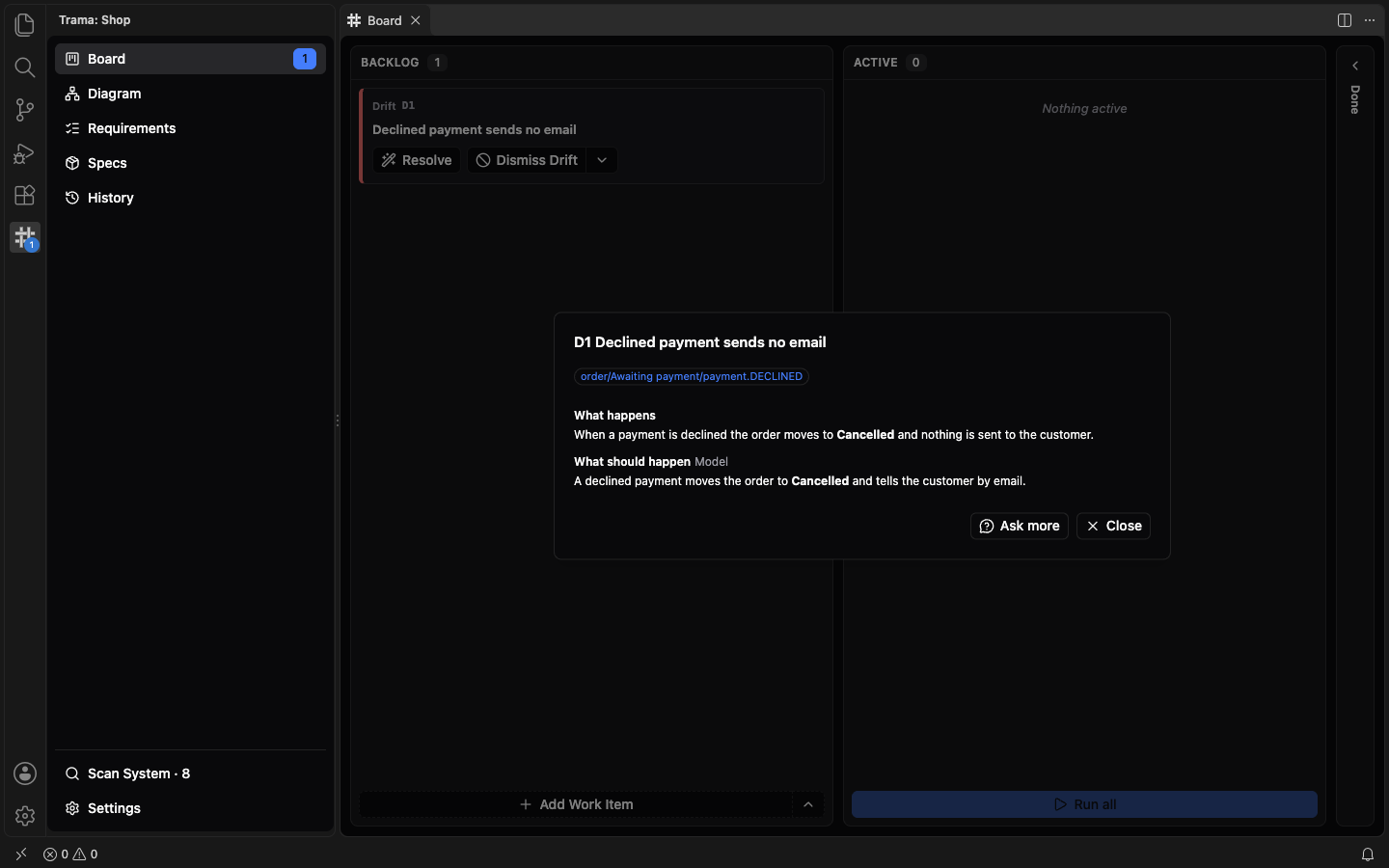Close the D1 drift dialog

coord(1113,526)
